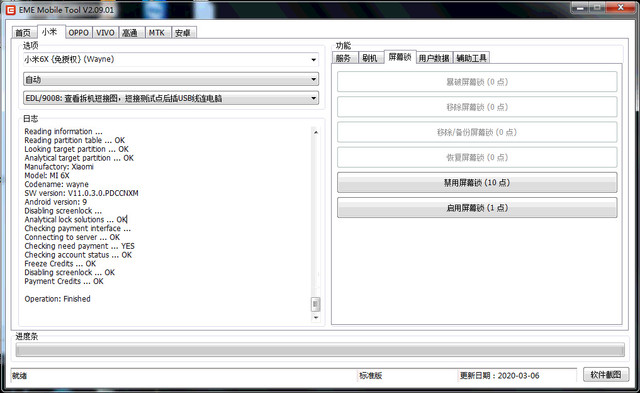Open the 辅助工具 function tab

[x=471, y=58]
